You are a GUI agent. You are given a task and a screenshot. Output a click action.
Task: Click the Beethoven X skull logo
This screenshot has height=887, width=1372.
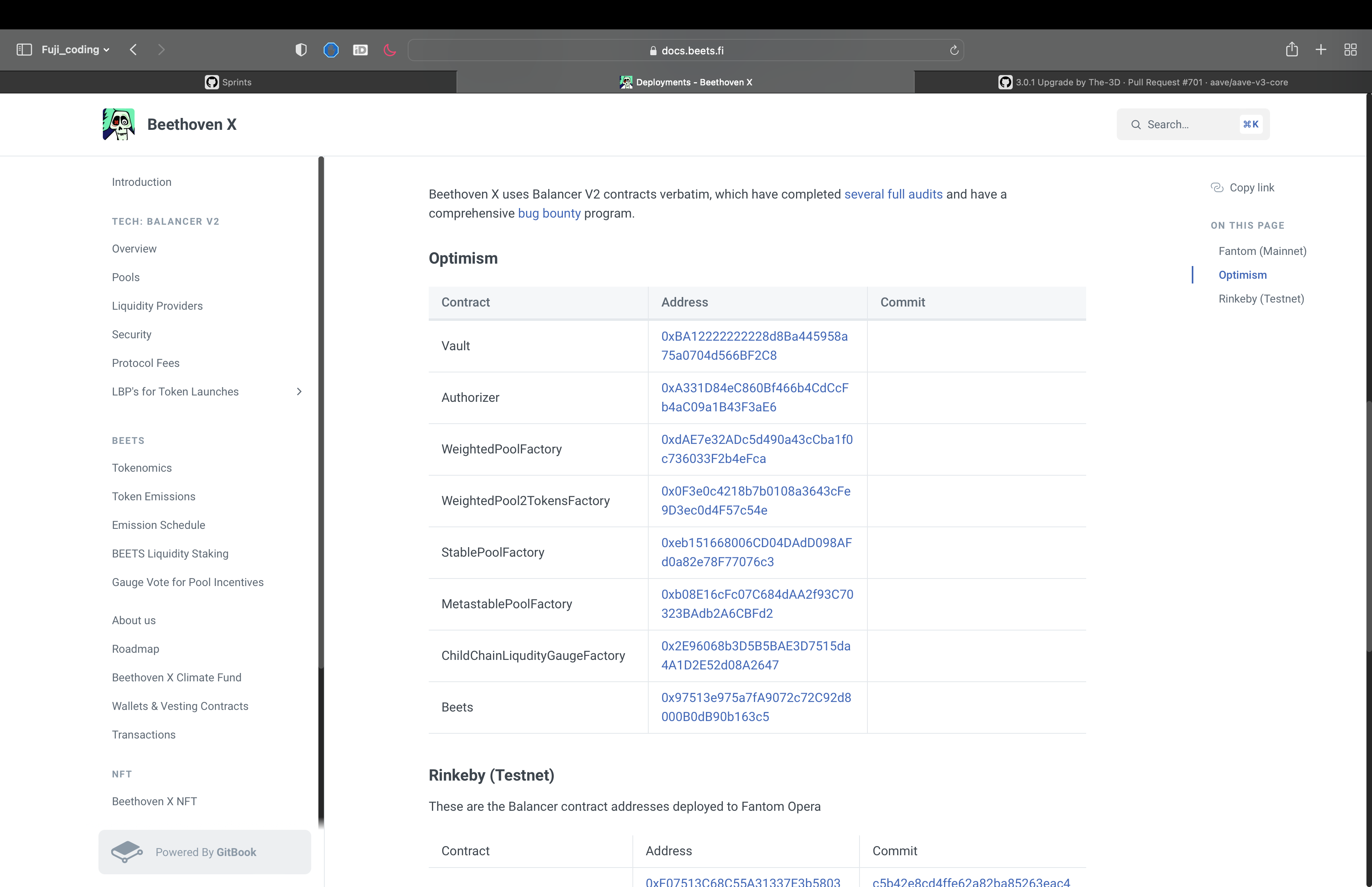[x=118, y=124]
